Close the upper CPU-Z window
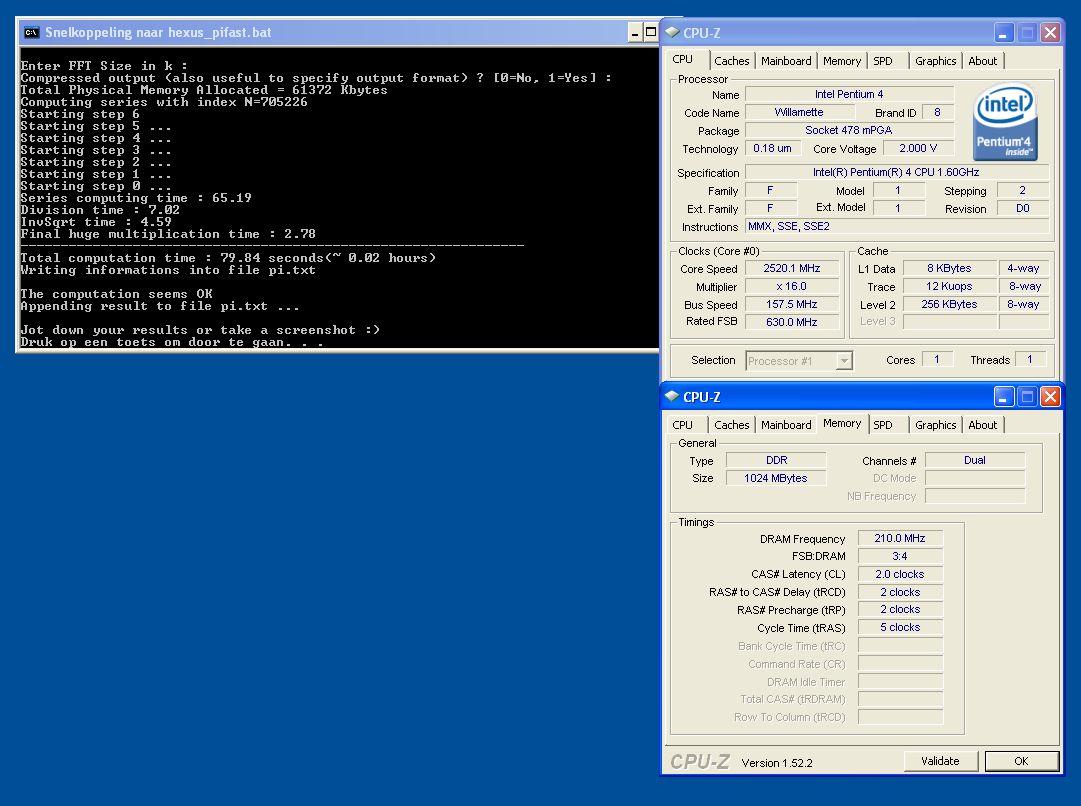The image size is (1081, 806). coord(1050,32)
